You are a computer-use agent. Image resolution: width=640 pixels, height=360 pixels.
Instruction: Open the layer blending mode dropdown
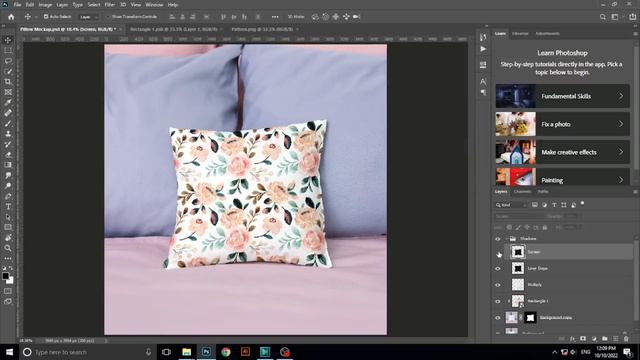(519, 216)
